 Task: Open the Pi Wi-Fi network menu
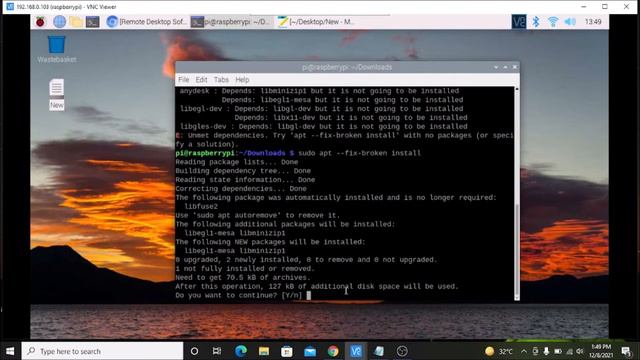click(553, 22)
